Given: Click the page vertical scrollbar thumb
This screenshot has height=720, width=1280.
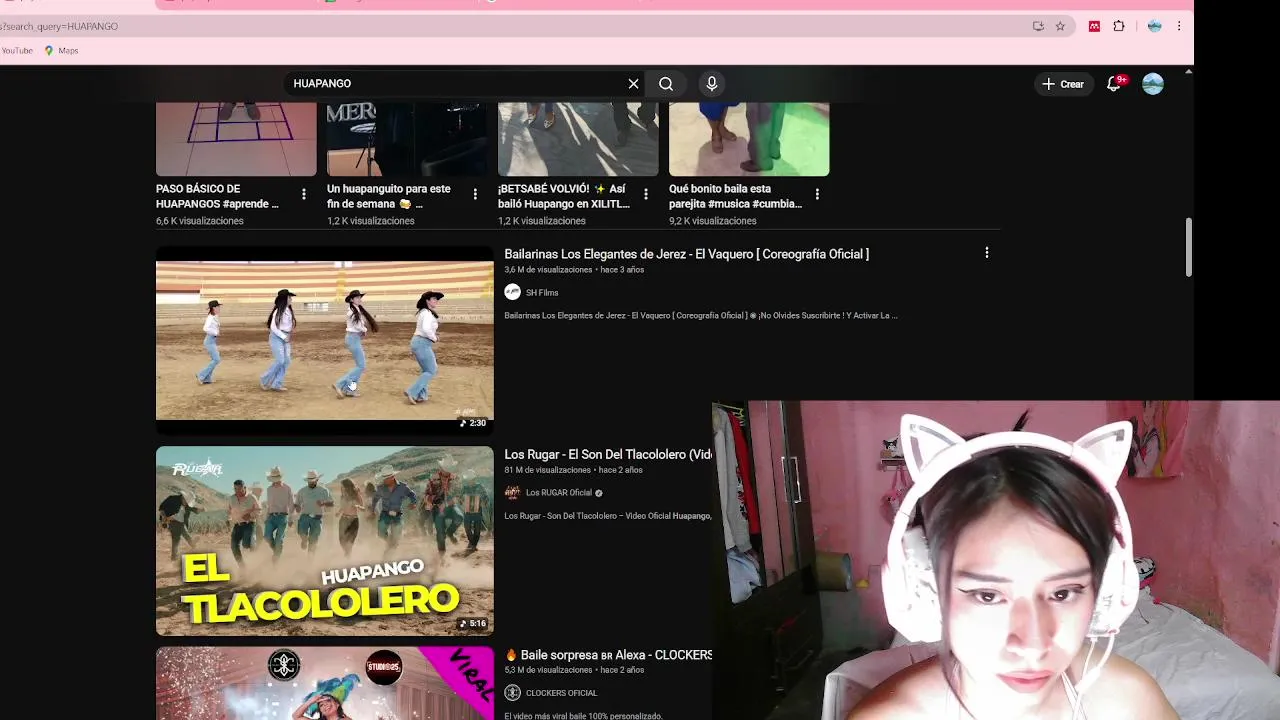Looking at the screenshot, I should [x=1189, y=247].
